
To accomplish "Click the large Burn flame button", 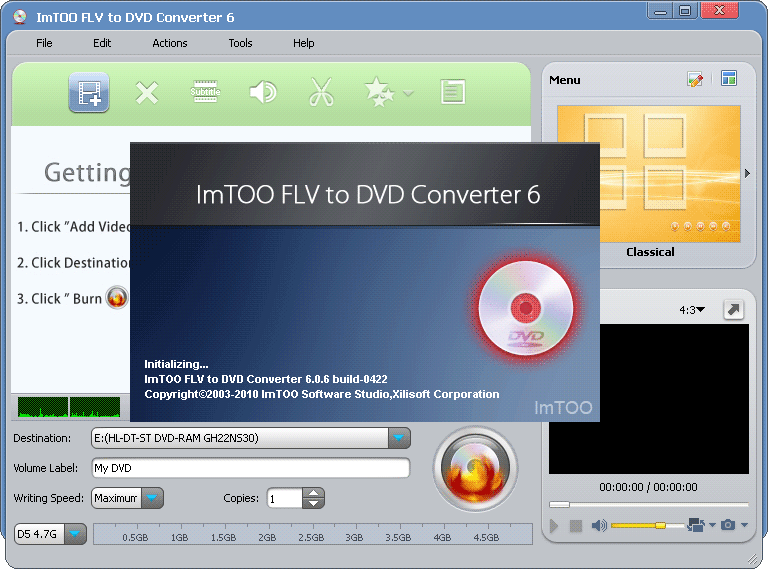I will (475, 469).
